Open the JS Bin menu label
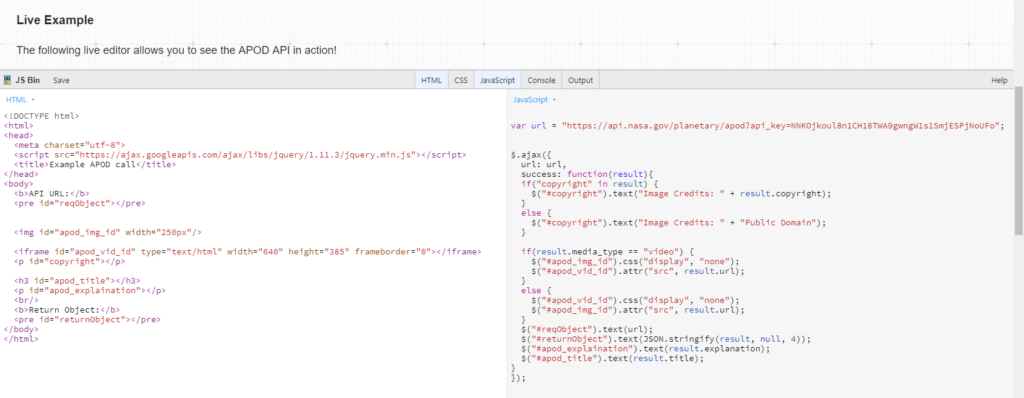The image size is (1024, 398). pos(27,80)
